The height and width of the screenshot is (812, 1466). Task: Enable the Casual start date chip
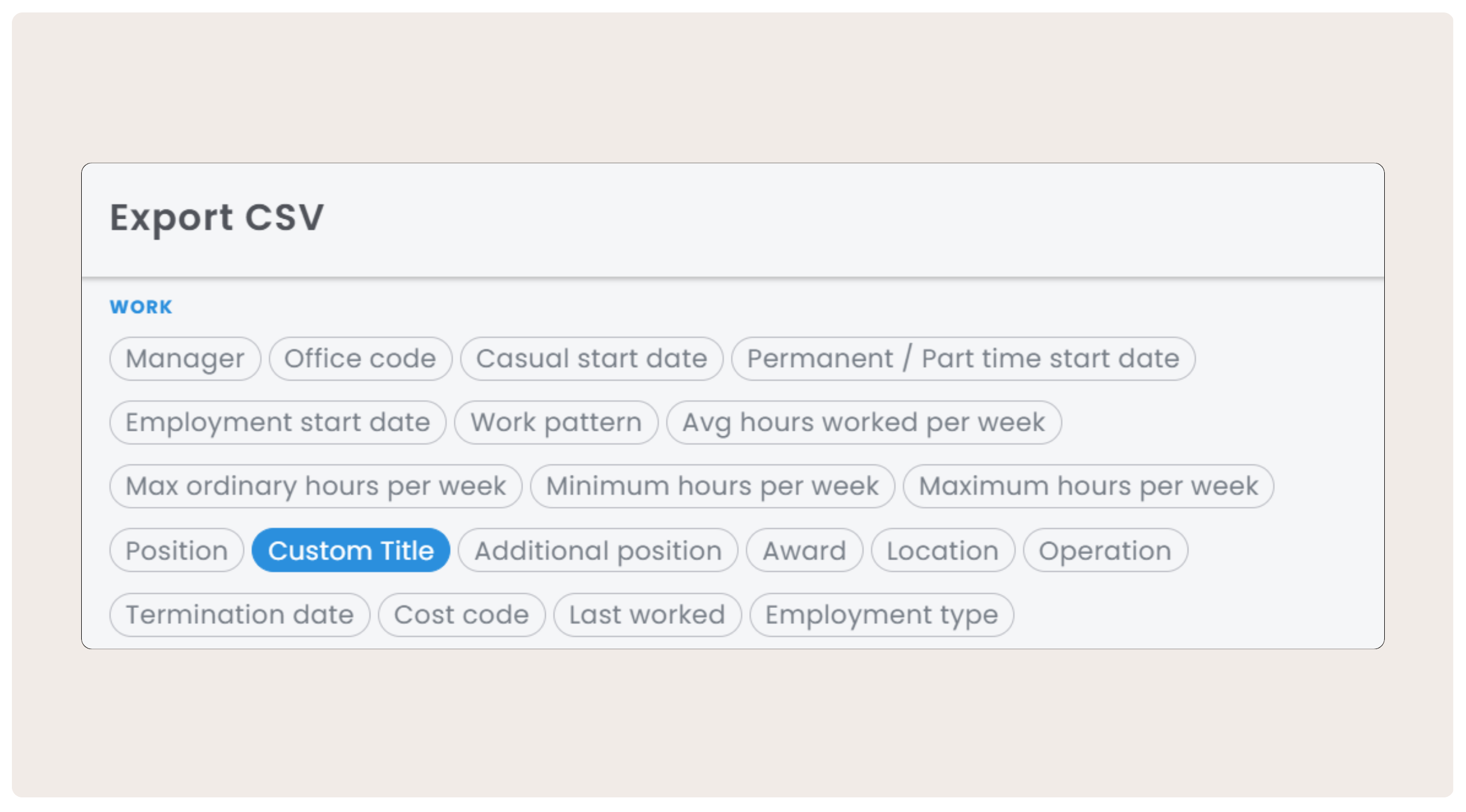coord(592,358)
